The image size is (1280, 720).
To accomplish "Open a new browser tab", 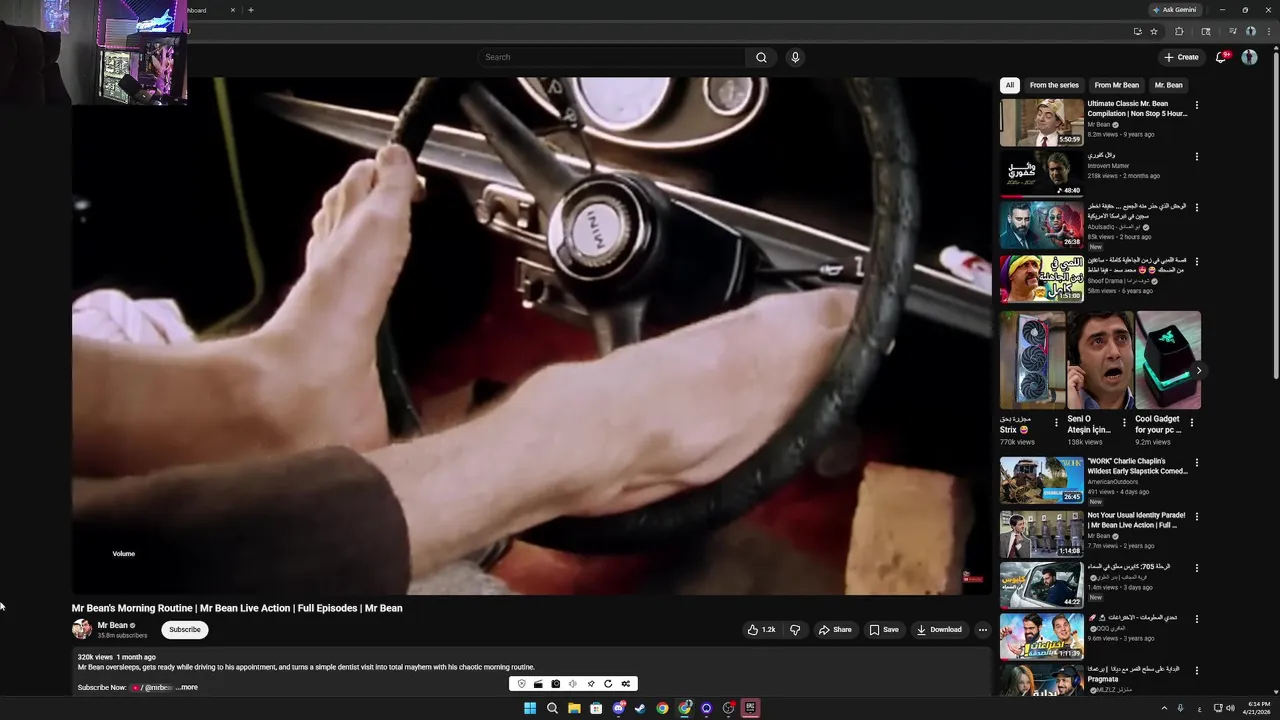I will 251,10.
